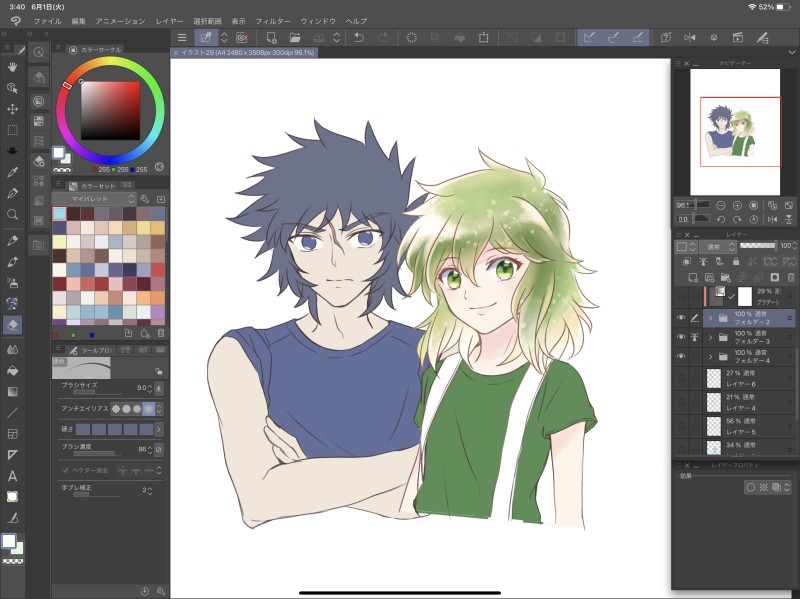Open layer blending mode 通常 dropdown
The image size is (800, 599).
pos(717,247)
